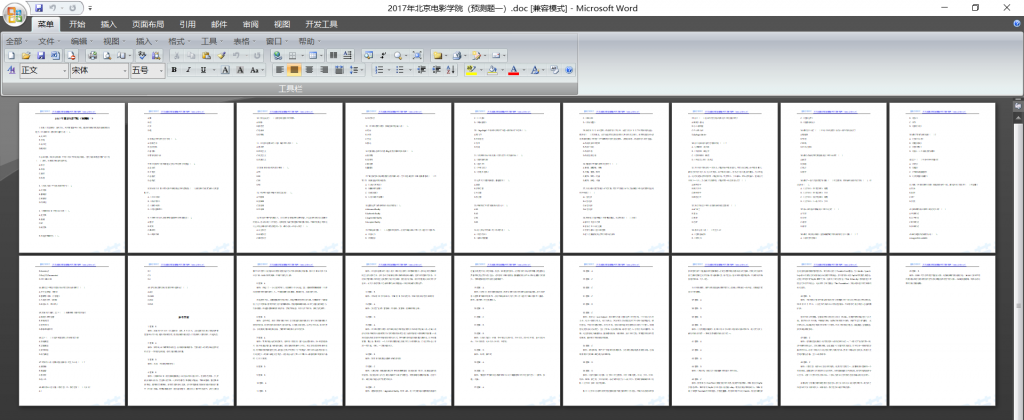Click the insert hyperlink globe icon
This screenshot has width=1024, height=420.
[x=277, y=56]
